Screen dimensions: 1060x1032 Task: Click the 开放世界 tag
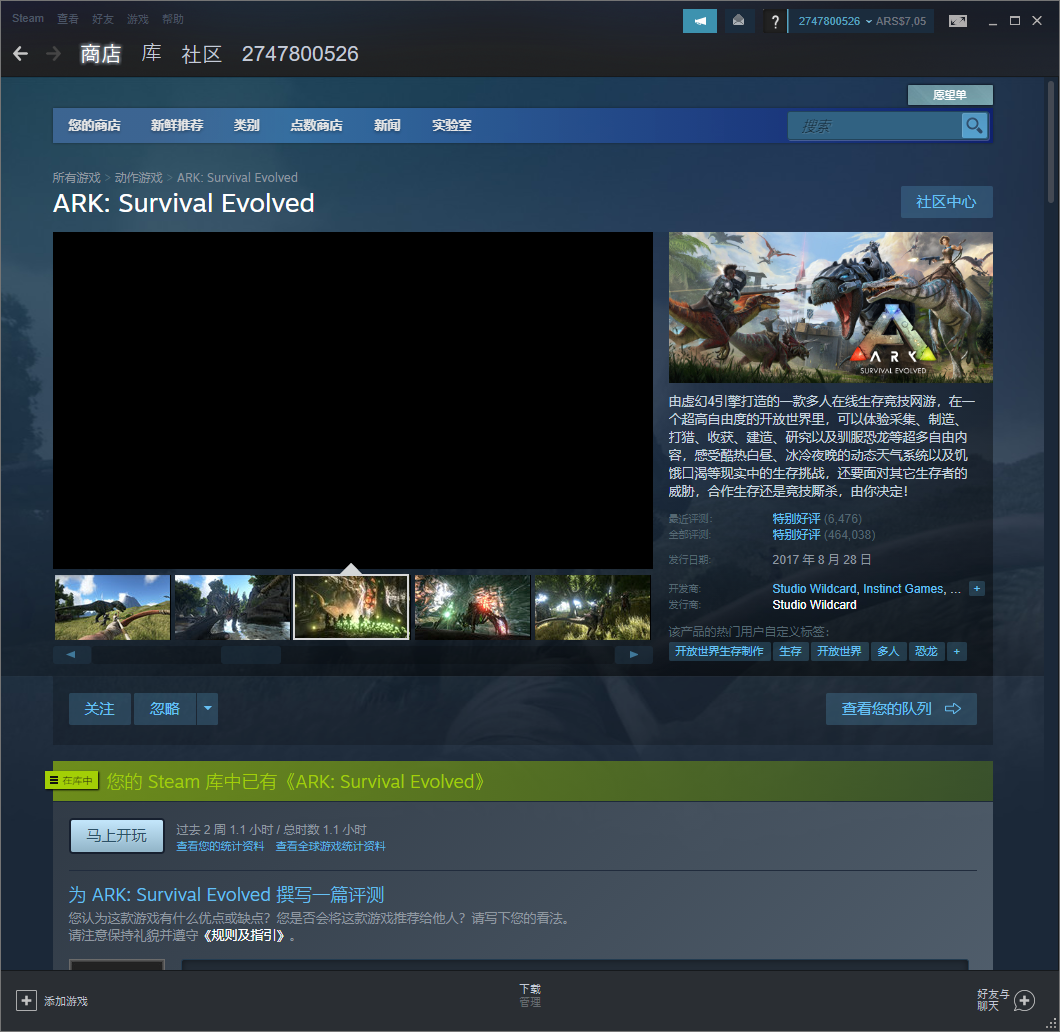pyautogui.click(x=840, y=652)
